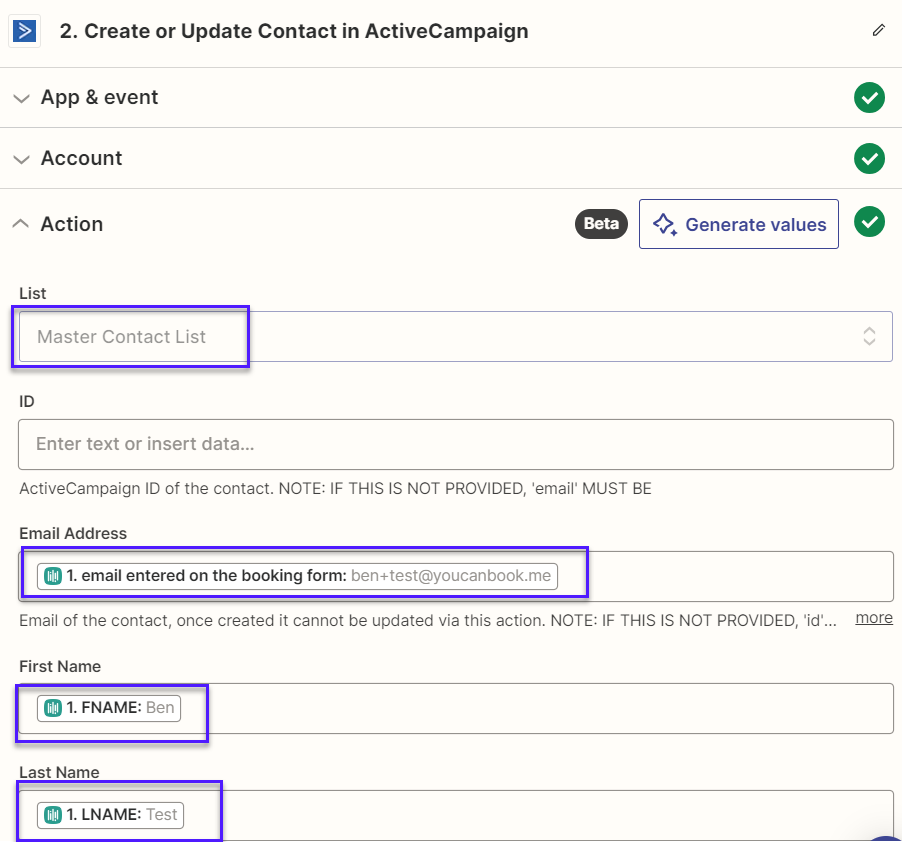The height and width of the screenshot is (842, 902).
Task: Click into the ID input field
Action: [x=456, y=445]
